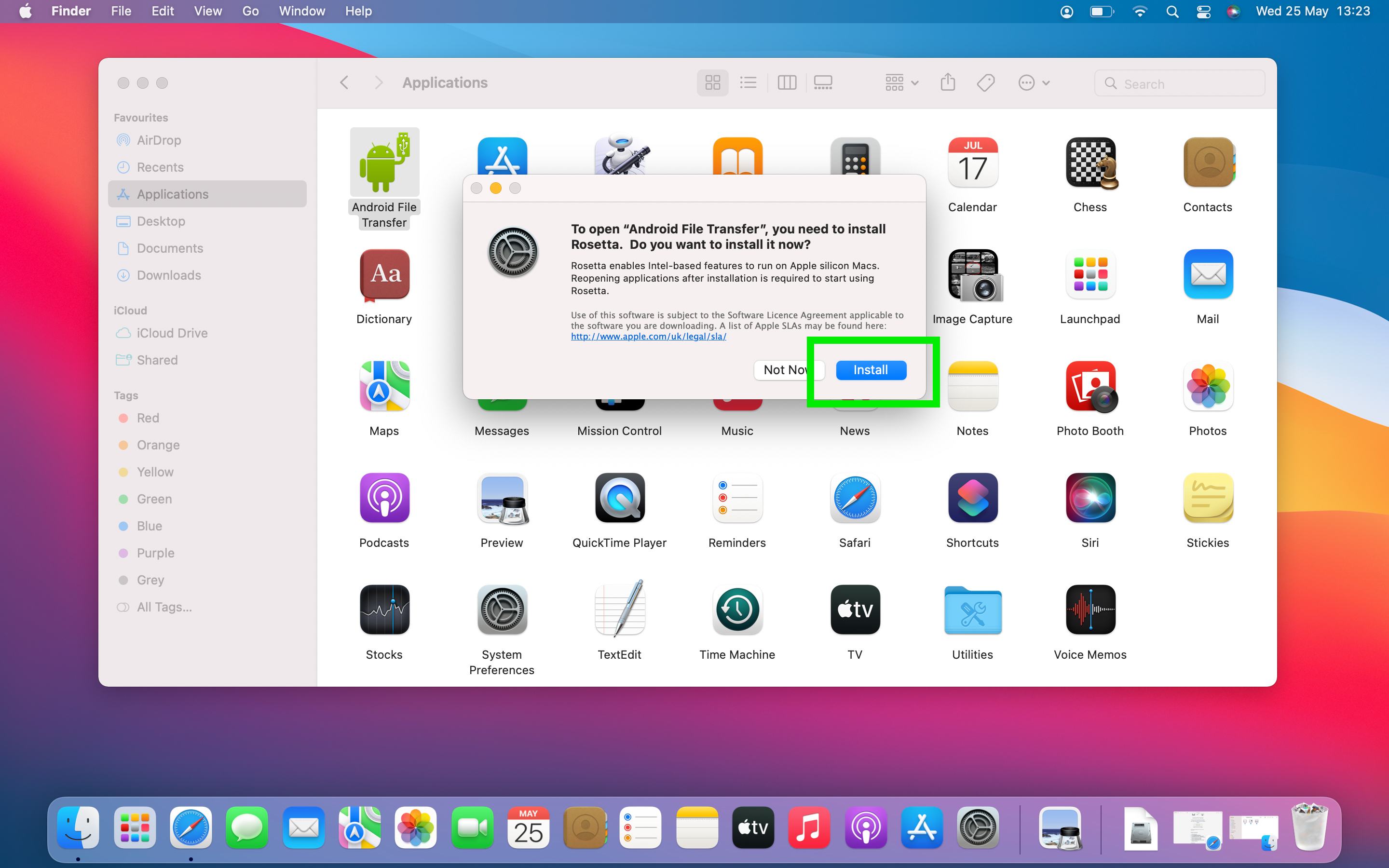Viewport: 1389px width, 868px height.
Task: Open the View menu
Action: tap(208, 11)
